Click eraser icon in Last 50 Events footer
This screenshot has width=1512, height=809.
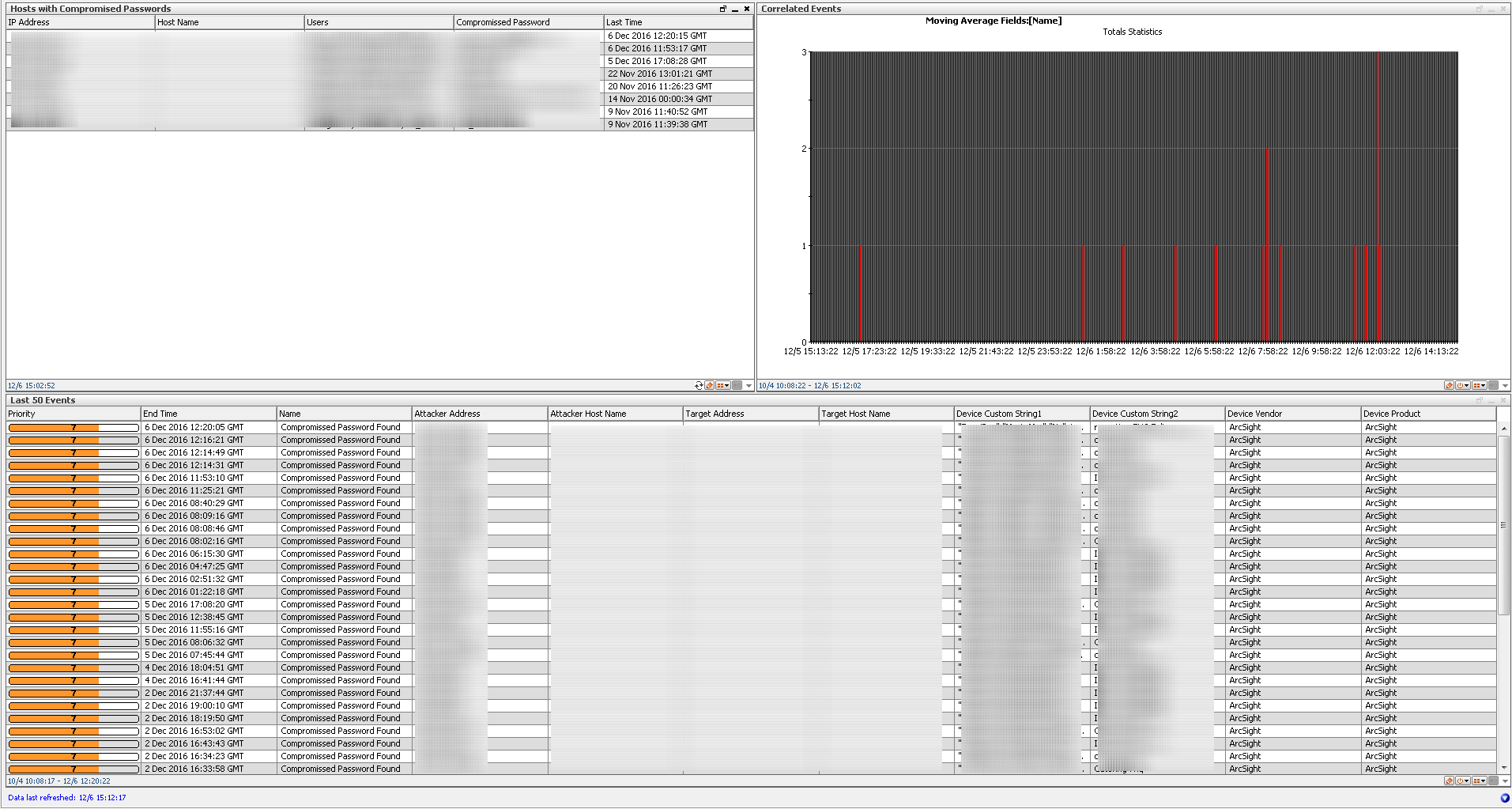(x=1449, y=781)
